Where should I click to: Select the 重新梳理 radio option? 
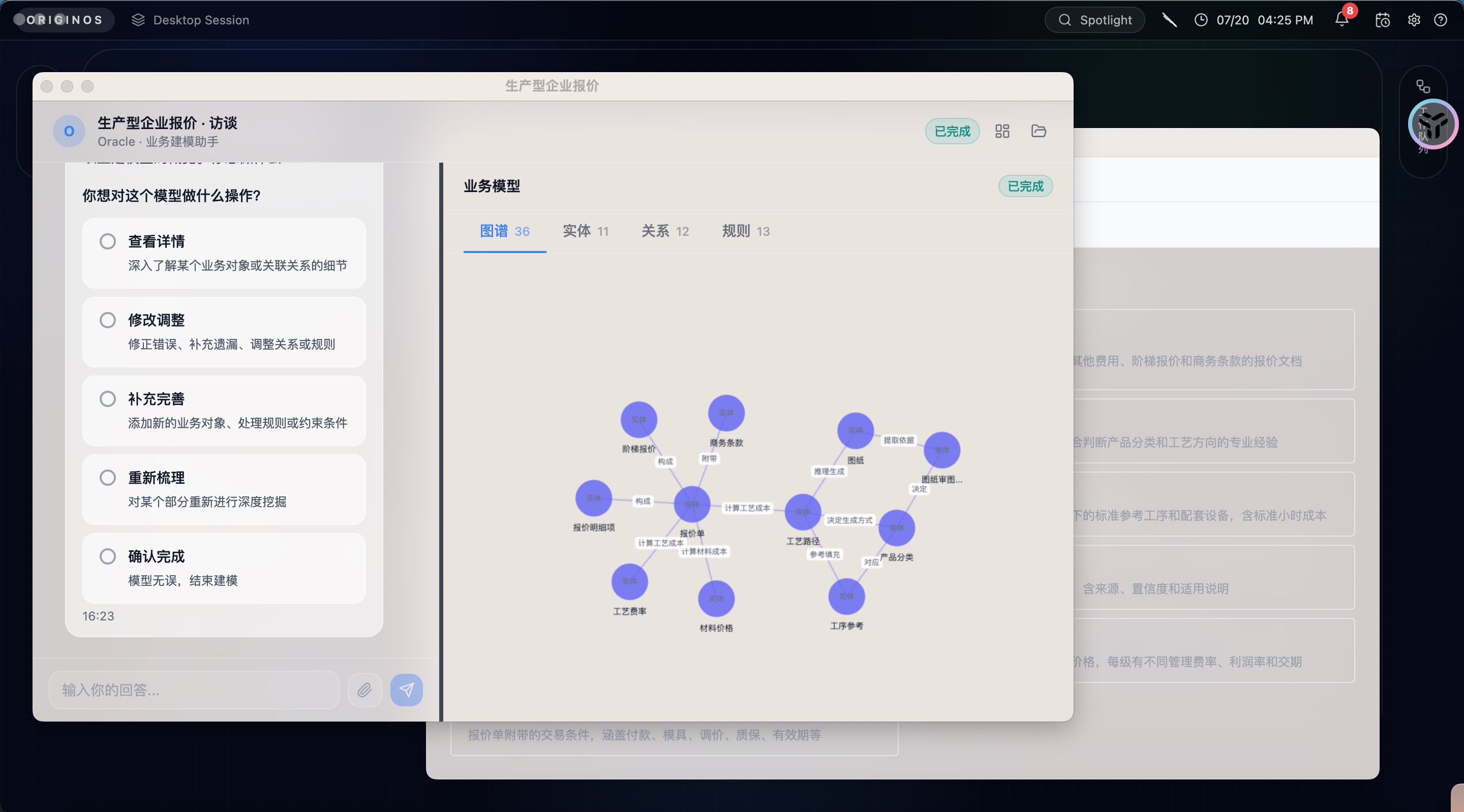pos(107,478)
